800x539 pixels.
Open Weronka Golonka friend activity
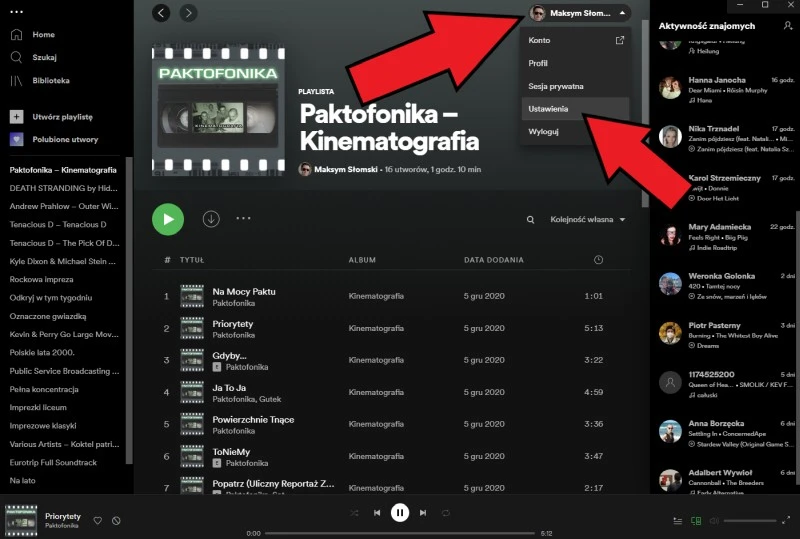click(727, 286)
